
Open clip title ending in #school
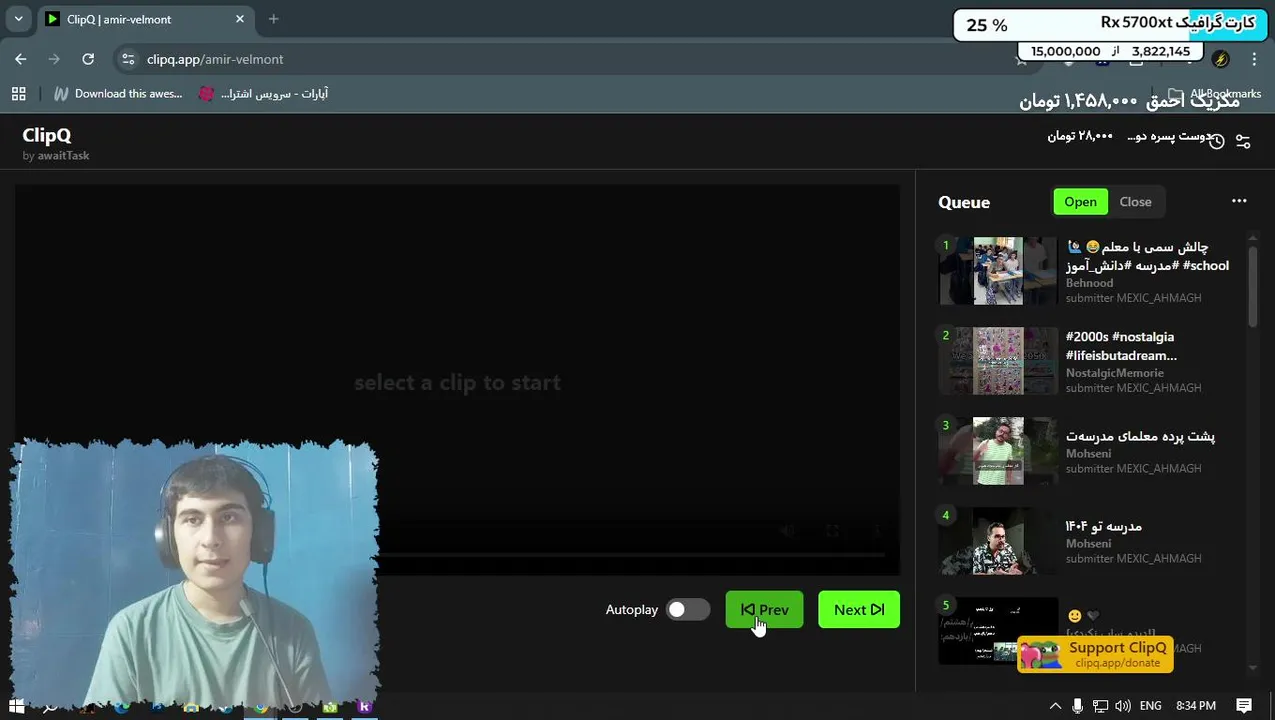pos(1147,256)
